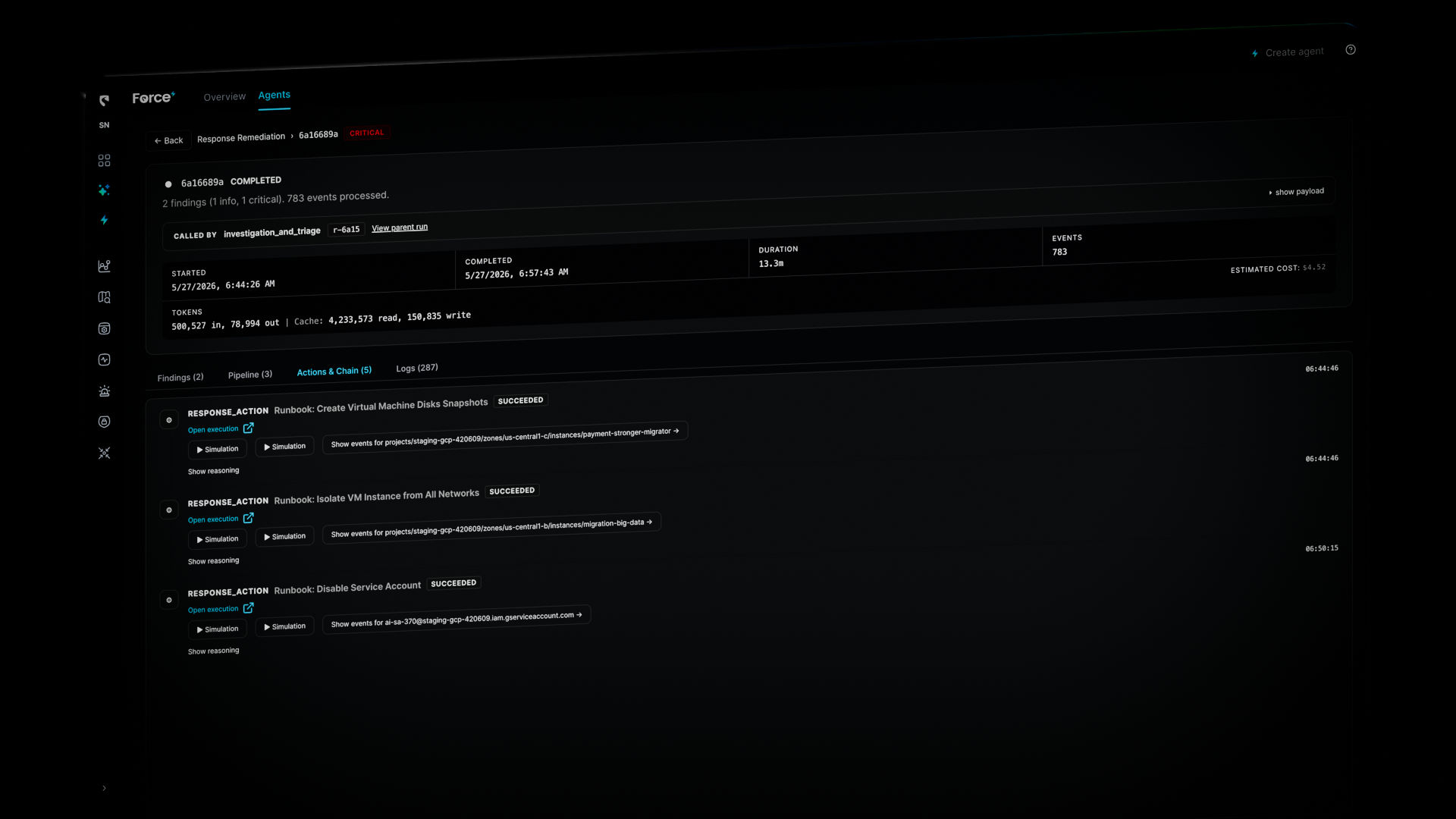Click the shield logo icon in sidebar
The width and height of the screenshot is (1456, 819).
coord(104,100)
